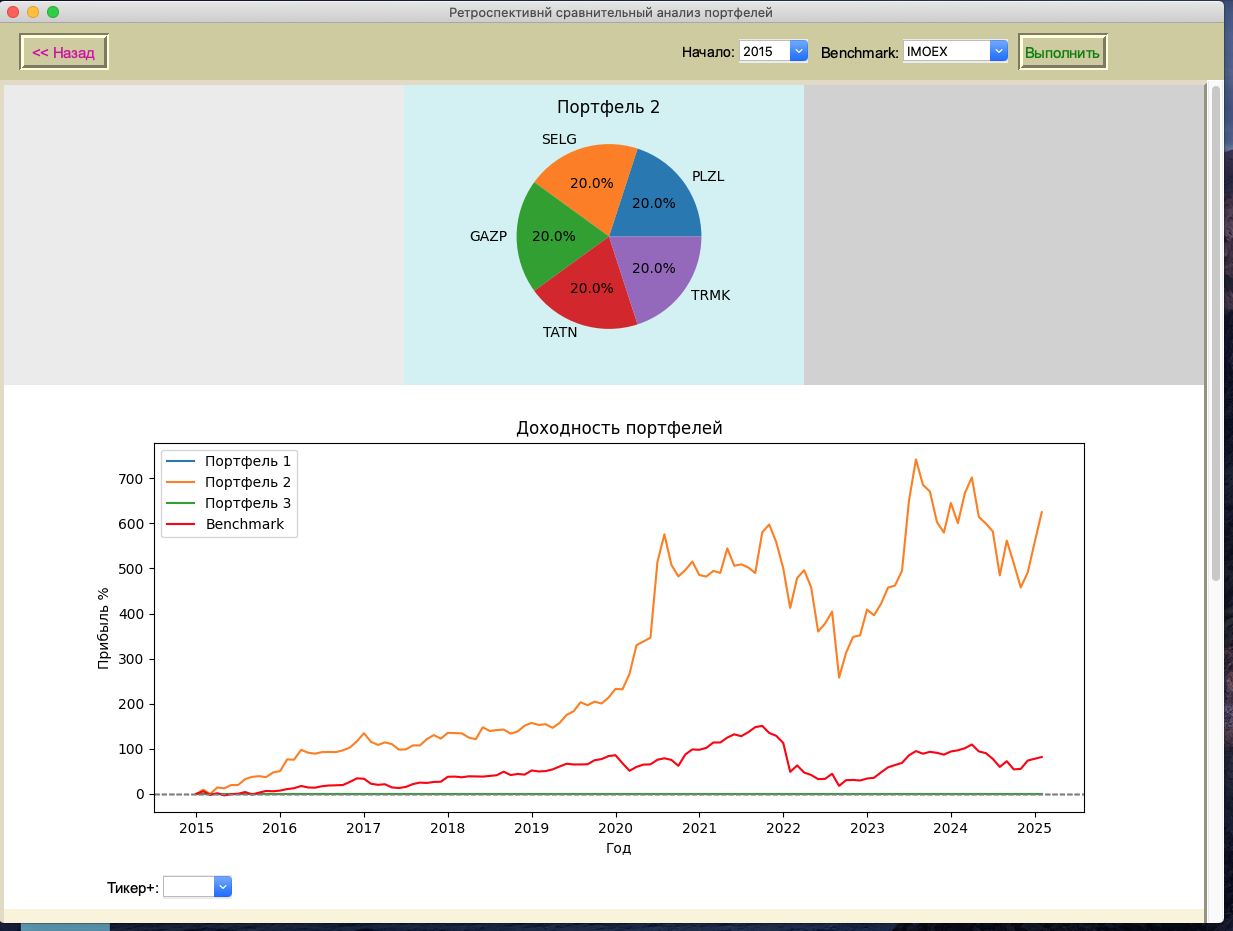Viewport: 1233px width, 931px height.
Task: Open the 'Начало' year dropdown
Action: [x=773, y=51]
